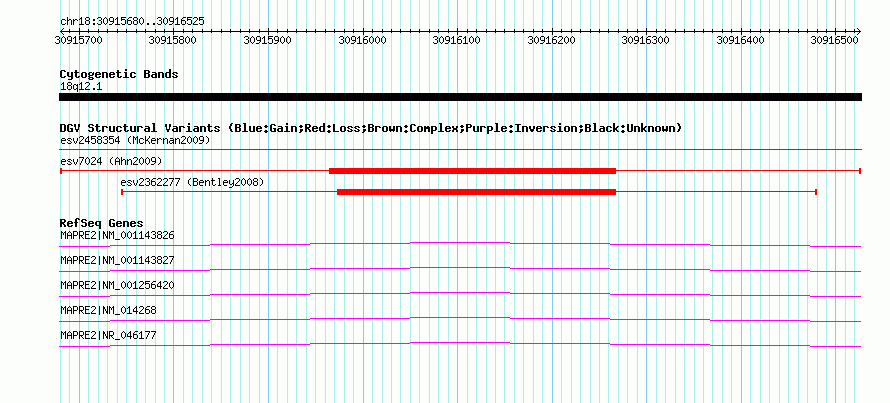
Task: Click ruler tick label 30915800
Action: point(171,40)
